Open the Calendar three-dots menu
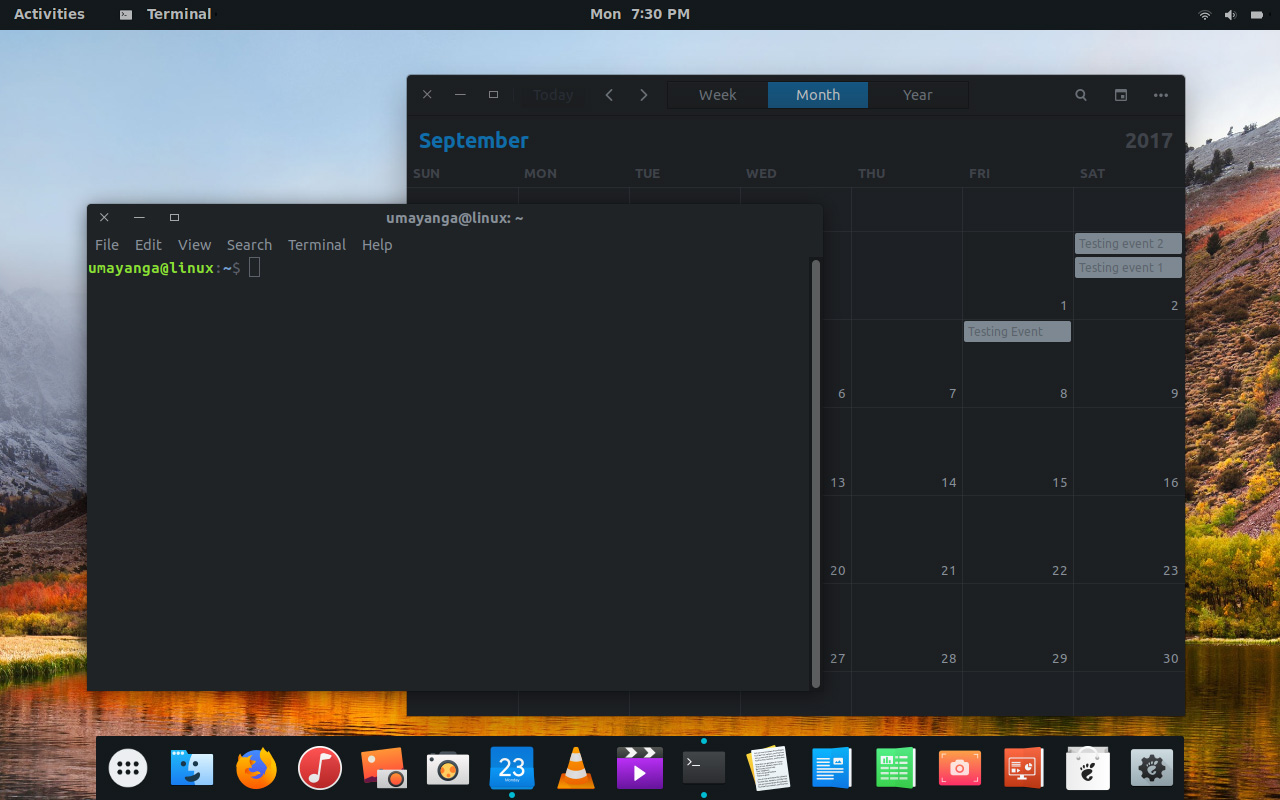 point(1161,95)
